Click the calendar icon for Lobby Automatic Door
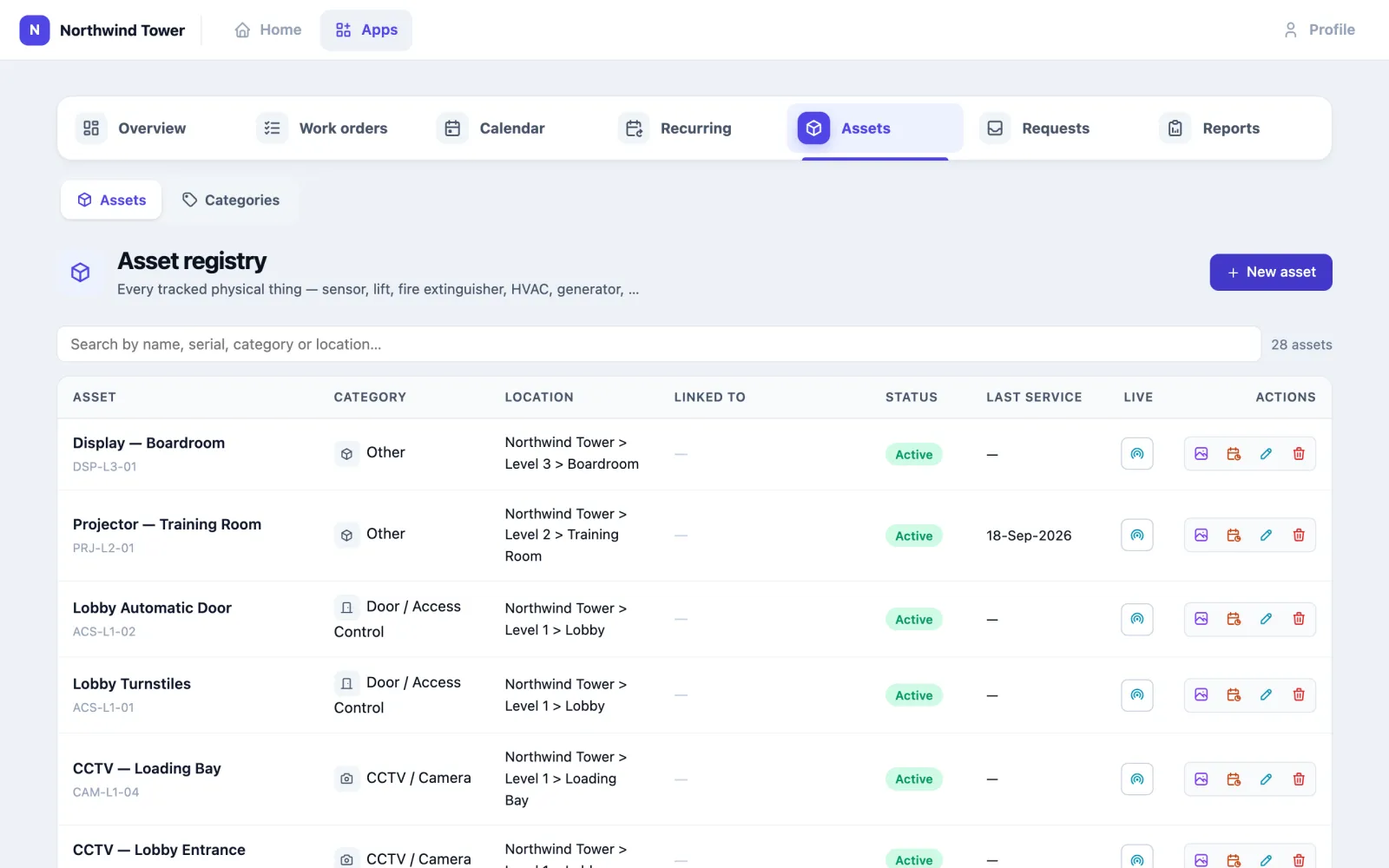Image resolution: width=1389 pixels, height=868 pixels. (x=1234, y=619)
